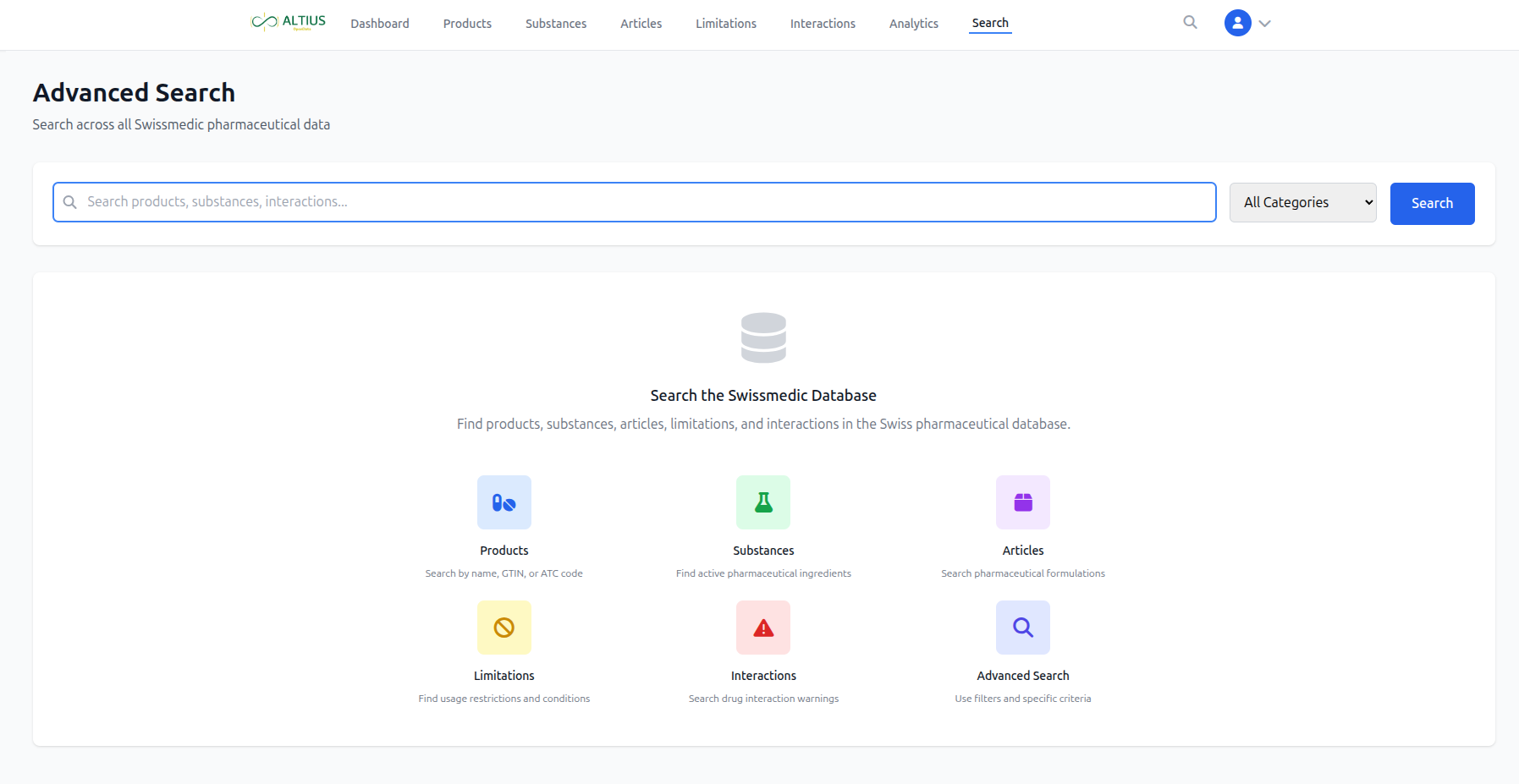The image size is (1519, 784).
Task: Open the Substances navigation tab
Action: coord(556,24)
